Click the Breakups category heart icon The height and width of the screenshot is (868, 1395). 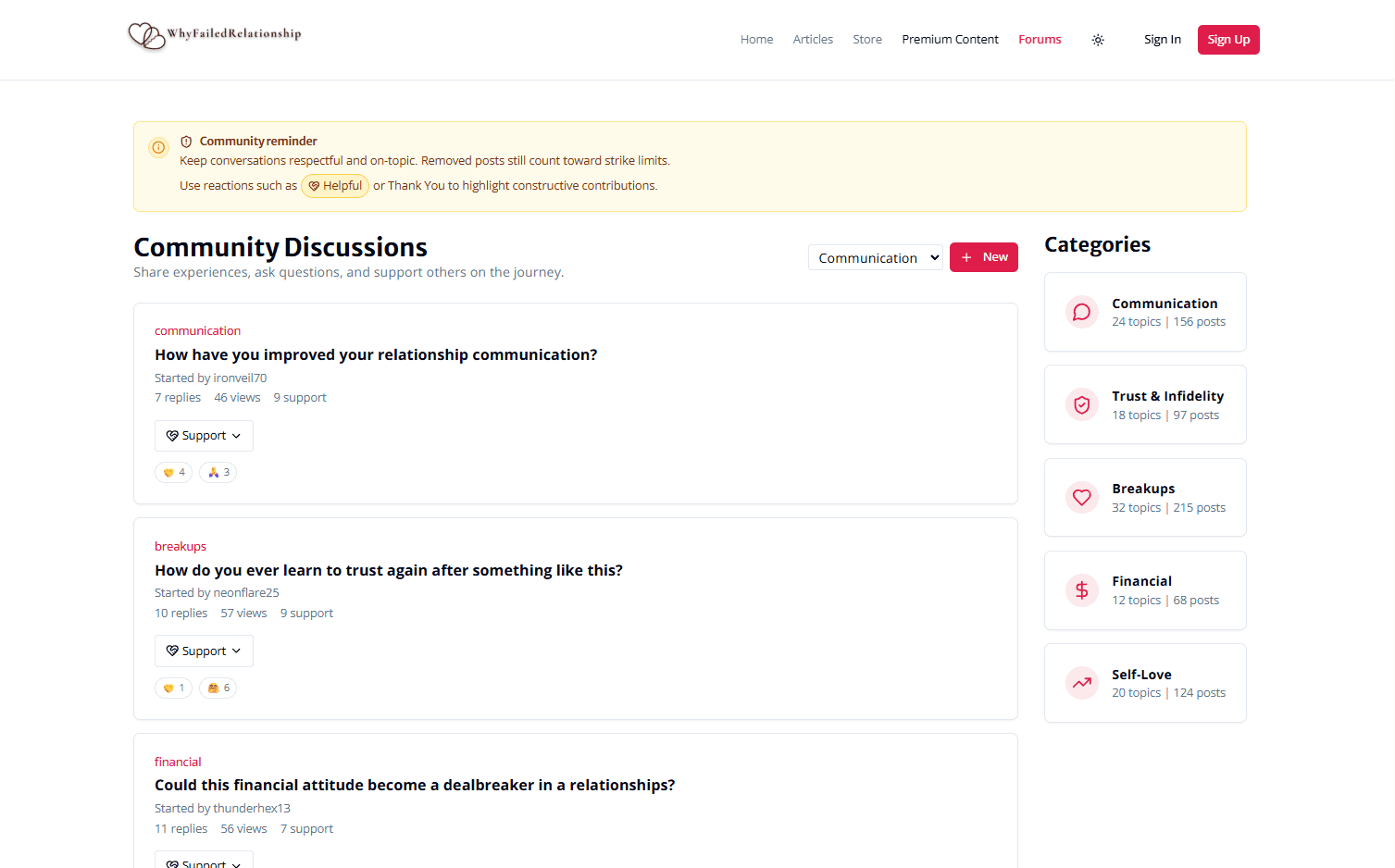[1081, 498]
